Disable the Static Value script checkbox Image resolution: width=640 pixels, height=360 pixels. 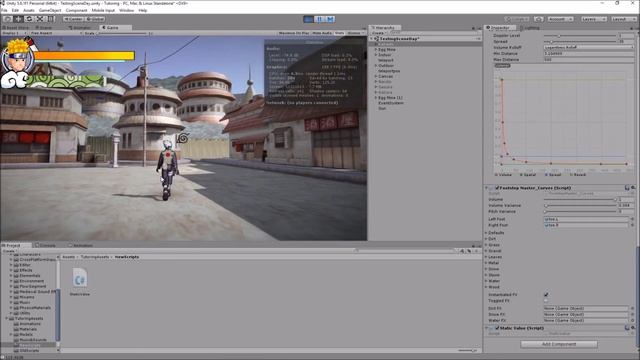tap(497, 328)
